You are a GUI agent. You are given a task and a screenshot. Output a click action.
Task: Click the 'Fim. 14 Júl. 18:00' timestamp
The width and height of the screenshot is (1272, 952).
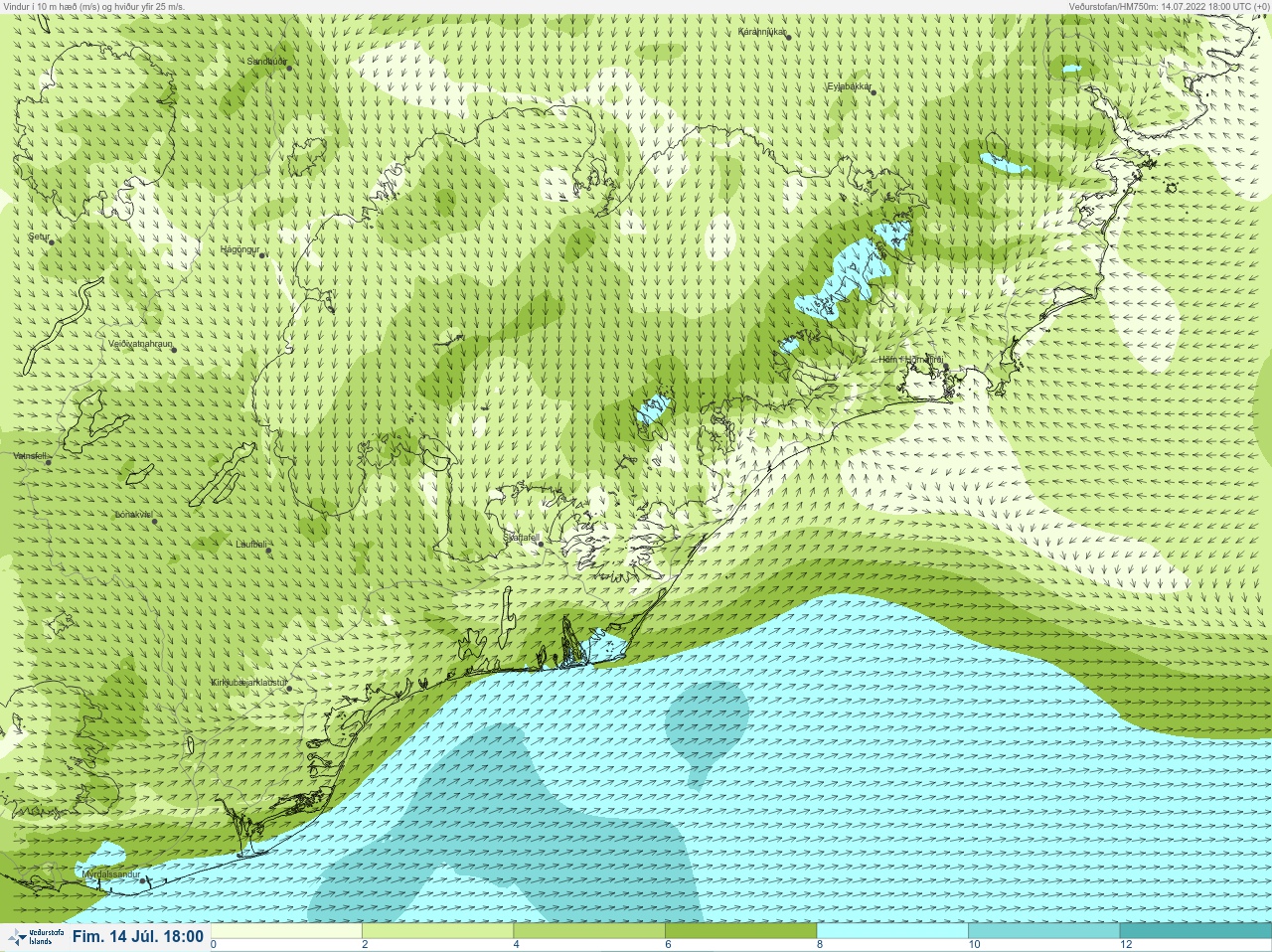[x=138, y=936]
